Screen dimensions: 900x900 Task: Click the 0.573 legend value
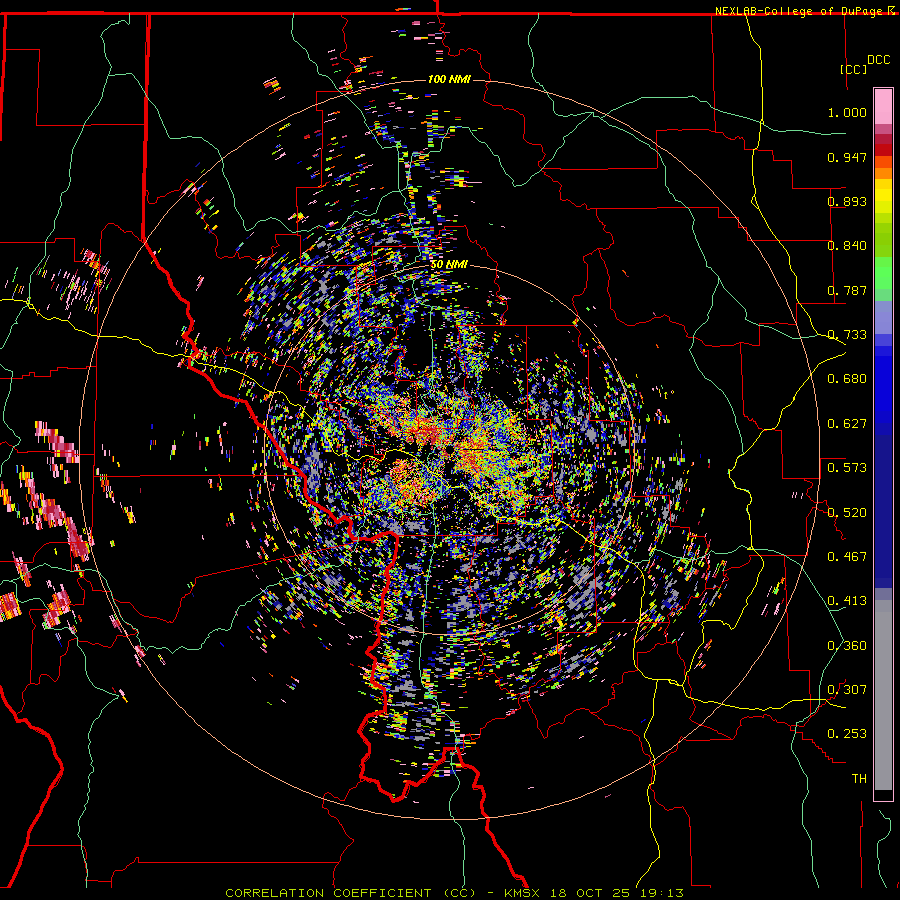[x=847, y=468]
